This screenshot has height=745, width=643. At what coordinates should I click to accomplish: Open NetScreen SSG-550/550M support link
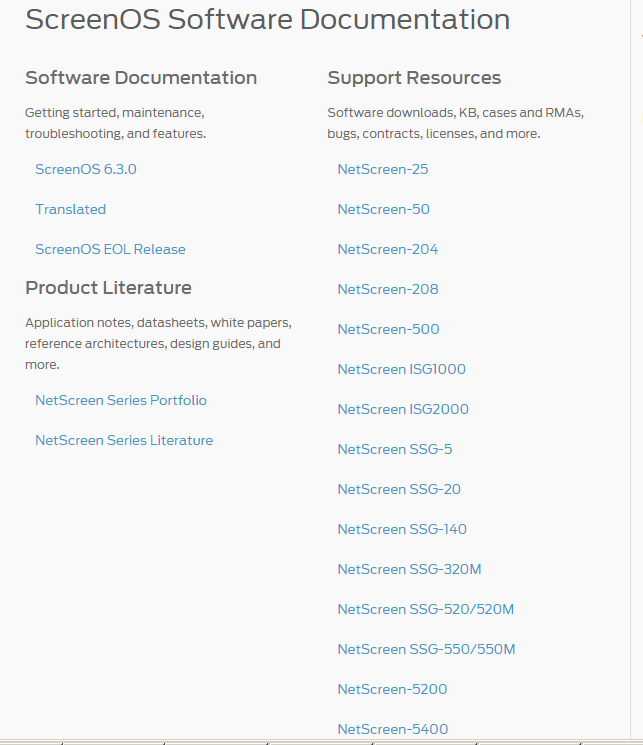click(x=426, y=649)
